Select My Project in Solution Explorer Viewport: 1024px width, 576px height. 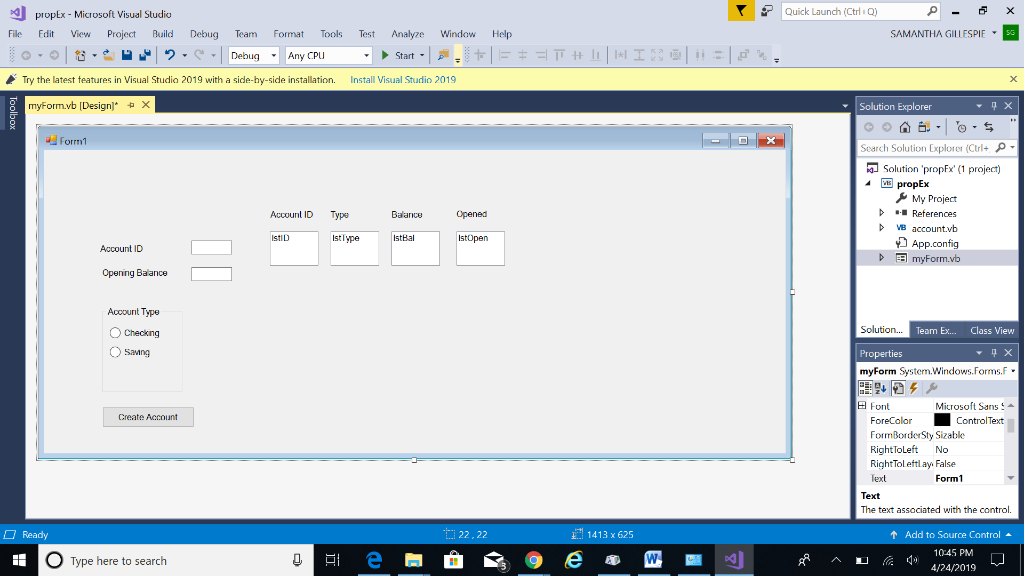pos(934,199)
